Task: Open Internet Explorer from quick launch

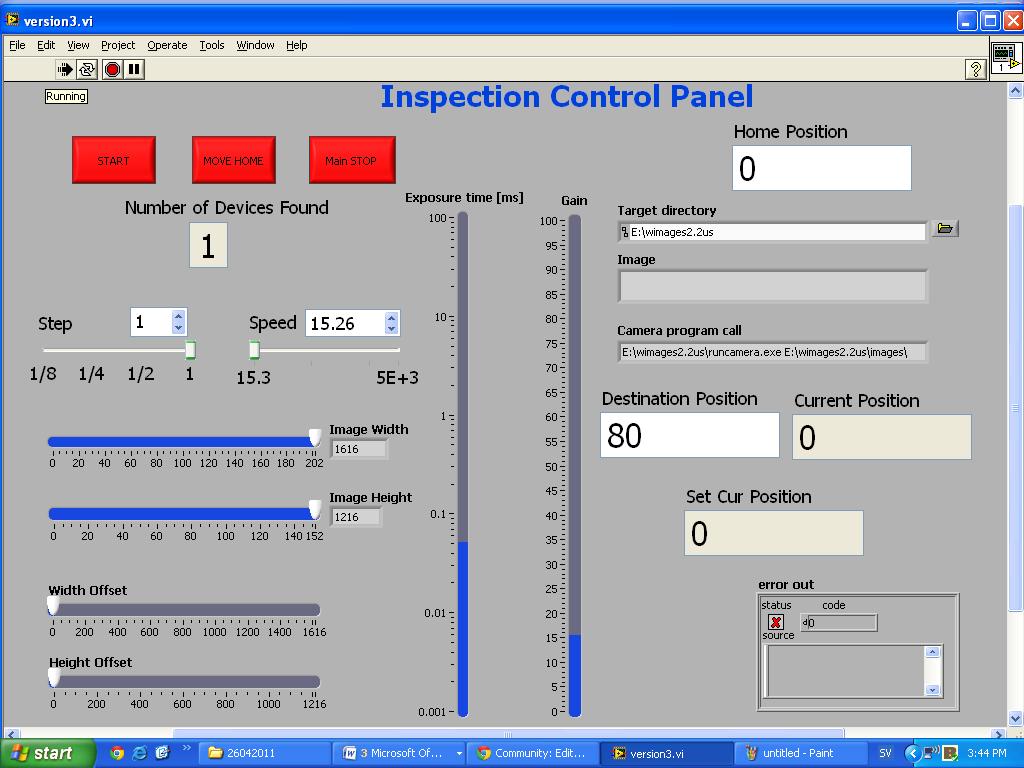Action: (140, 753)
